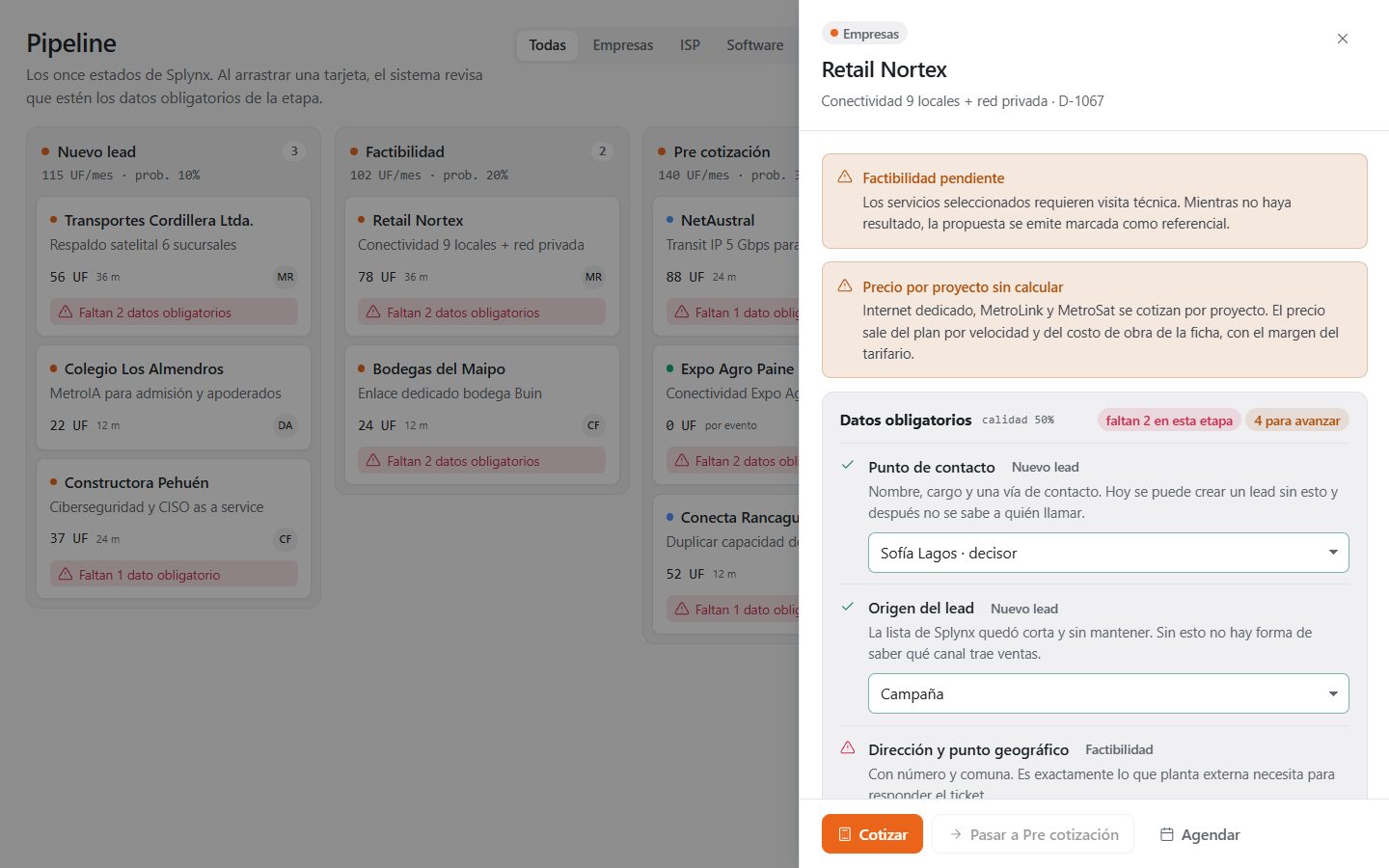The width and height of the screenshot is (1389, 868).
Task: Select the Empresas filter tab
Action: pyautogui.click(x=622, y=45)
